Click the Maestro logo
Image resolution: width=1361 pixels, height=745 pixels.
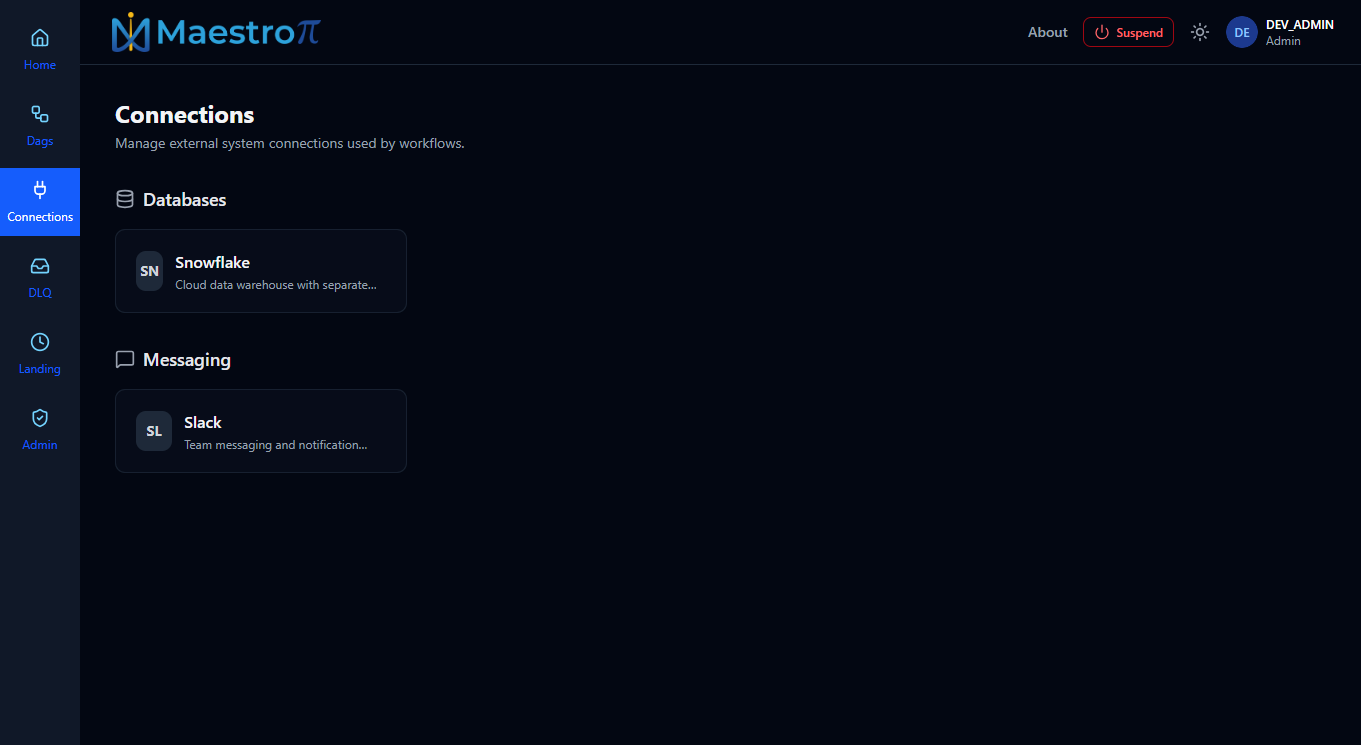pyautogui.click(x=216, y=32)
